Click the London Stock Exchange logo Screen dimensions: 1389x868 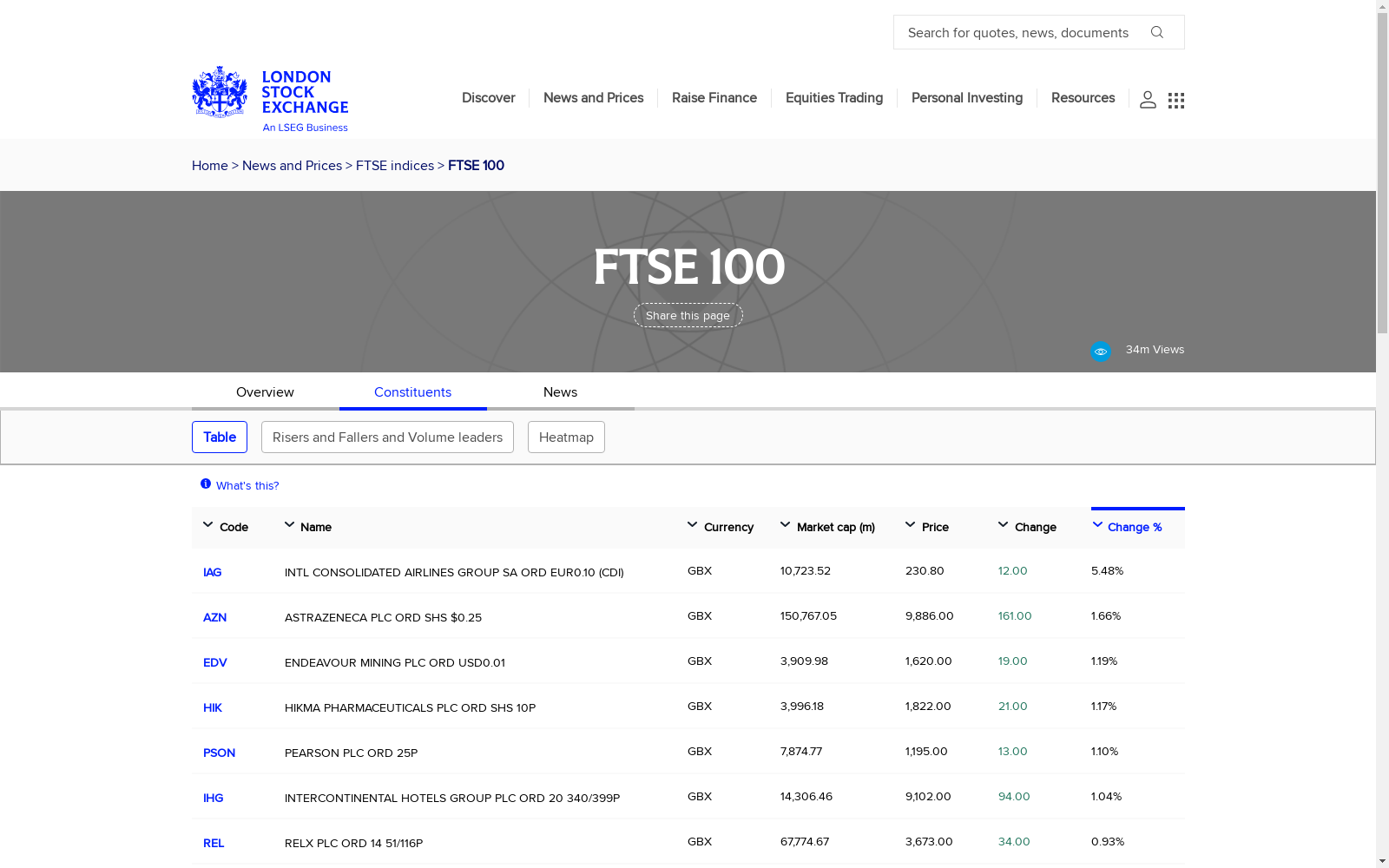coord(270,100)
